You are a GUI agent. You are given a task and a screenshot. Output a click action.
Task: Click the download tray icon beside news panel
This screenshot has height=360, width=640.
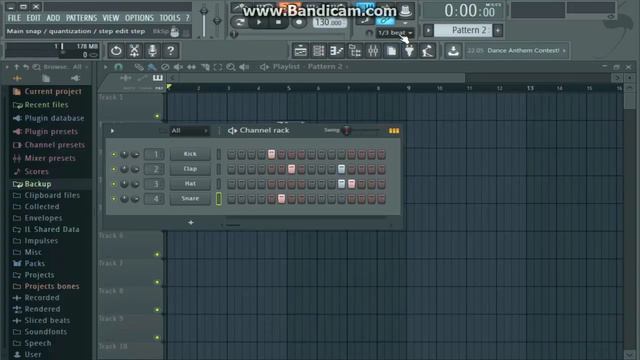[453, 51]
